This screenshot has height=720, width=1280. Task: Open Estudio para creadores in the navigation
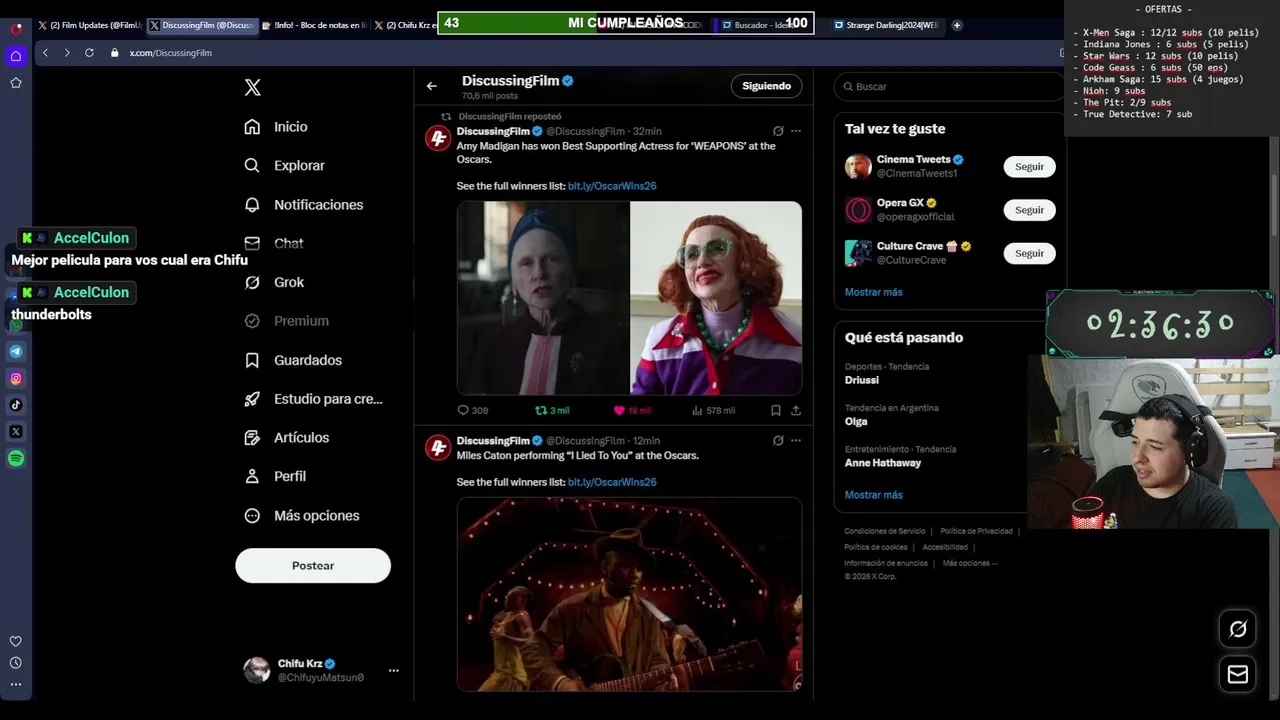pos(313,399)
